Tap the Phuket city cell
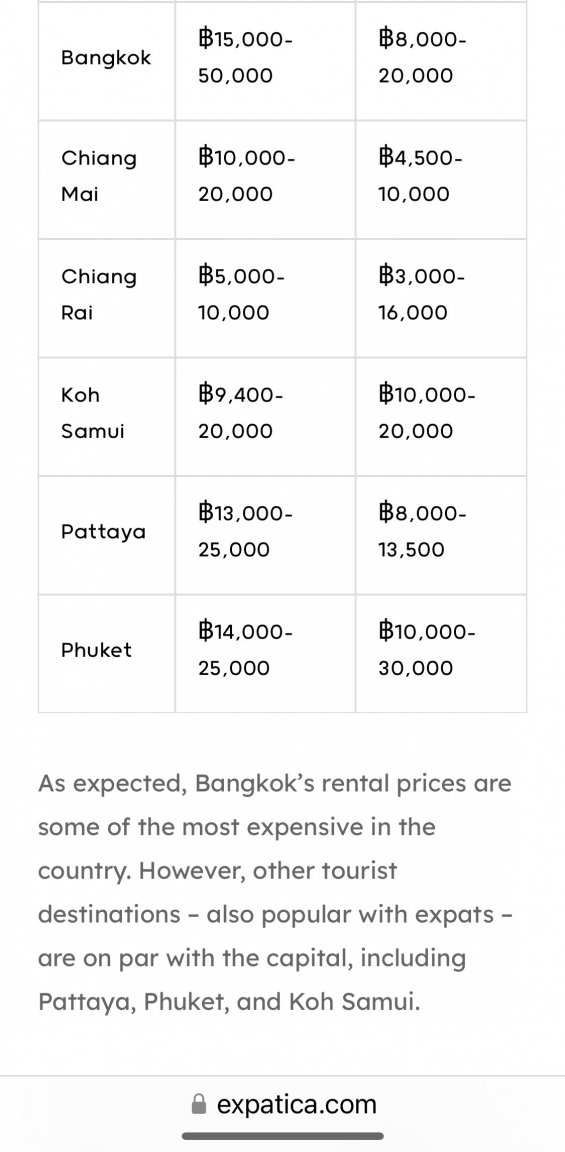Viewport: 565px width, 1152px height. click(107, 653)
